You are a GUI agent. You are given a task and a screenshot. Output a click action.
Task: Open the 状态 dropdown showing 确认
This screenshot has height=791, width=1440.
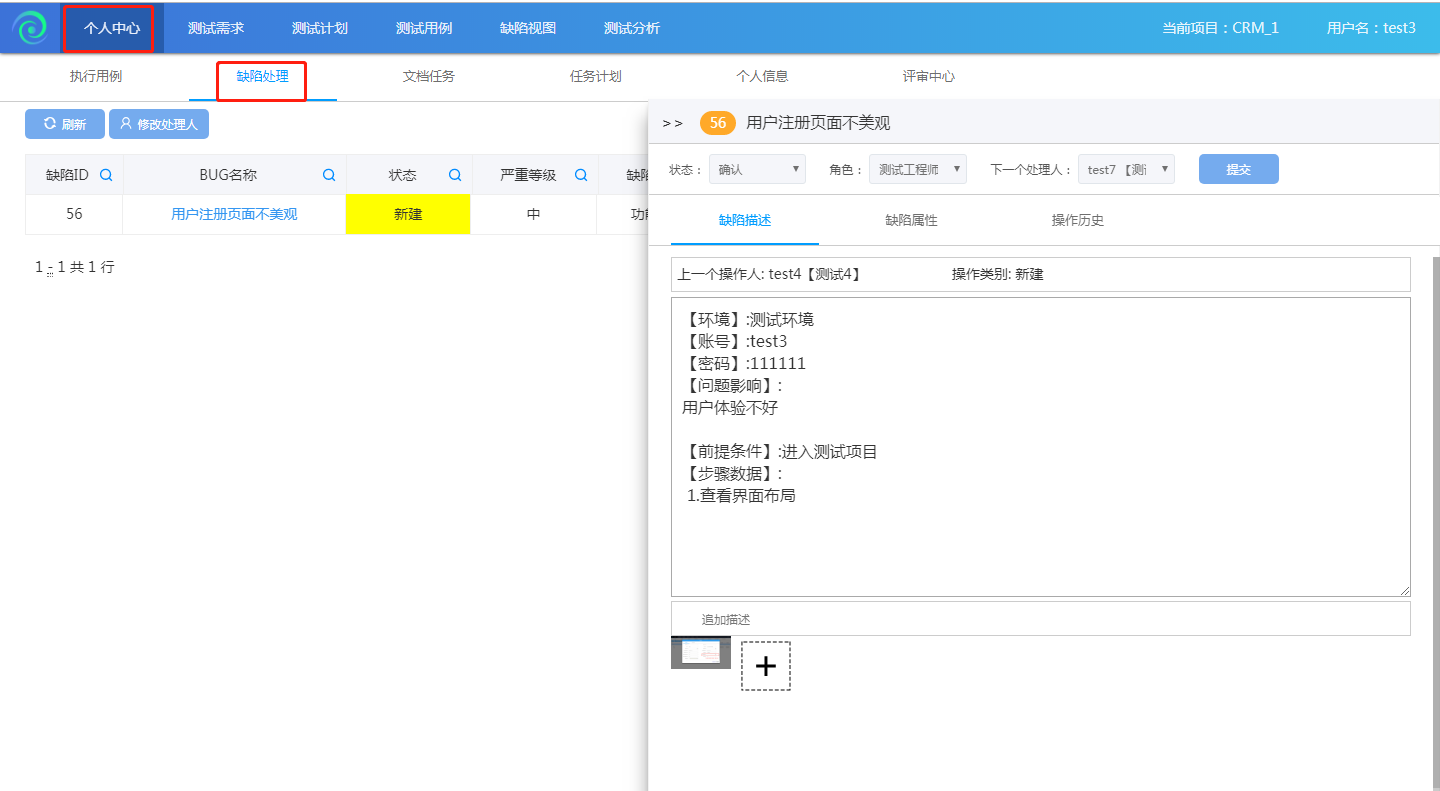pos(757,169)
